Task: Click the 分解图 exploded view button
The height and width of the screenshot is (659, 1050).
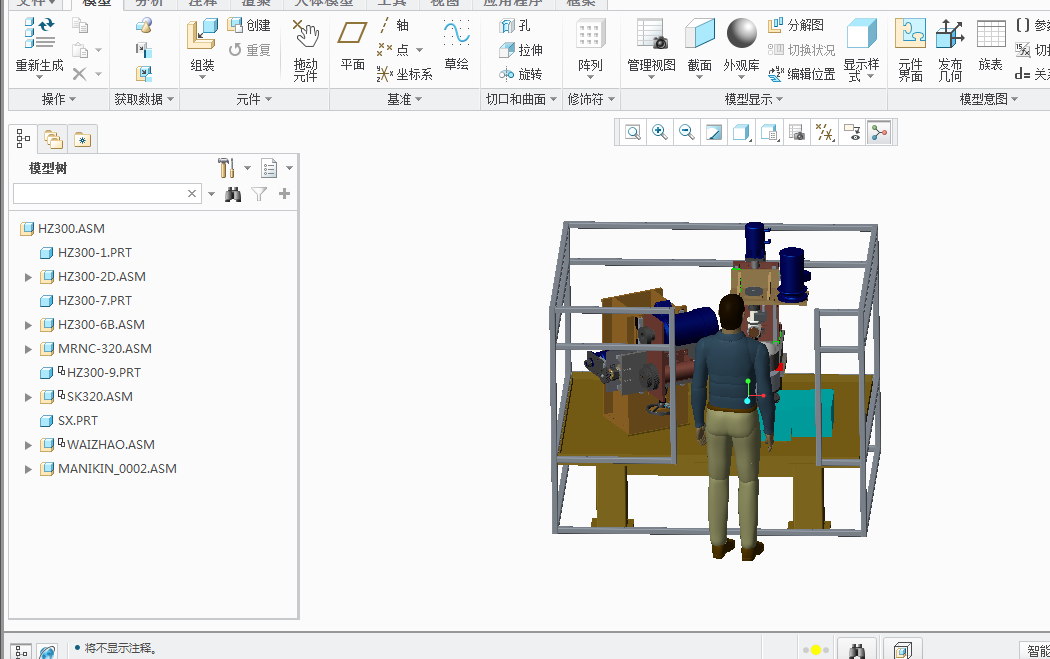Action: tap(796, 25)
